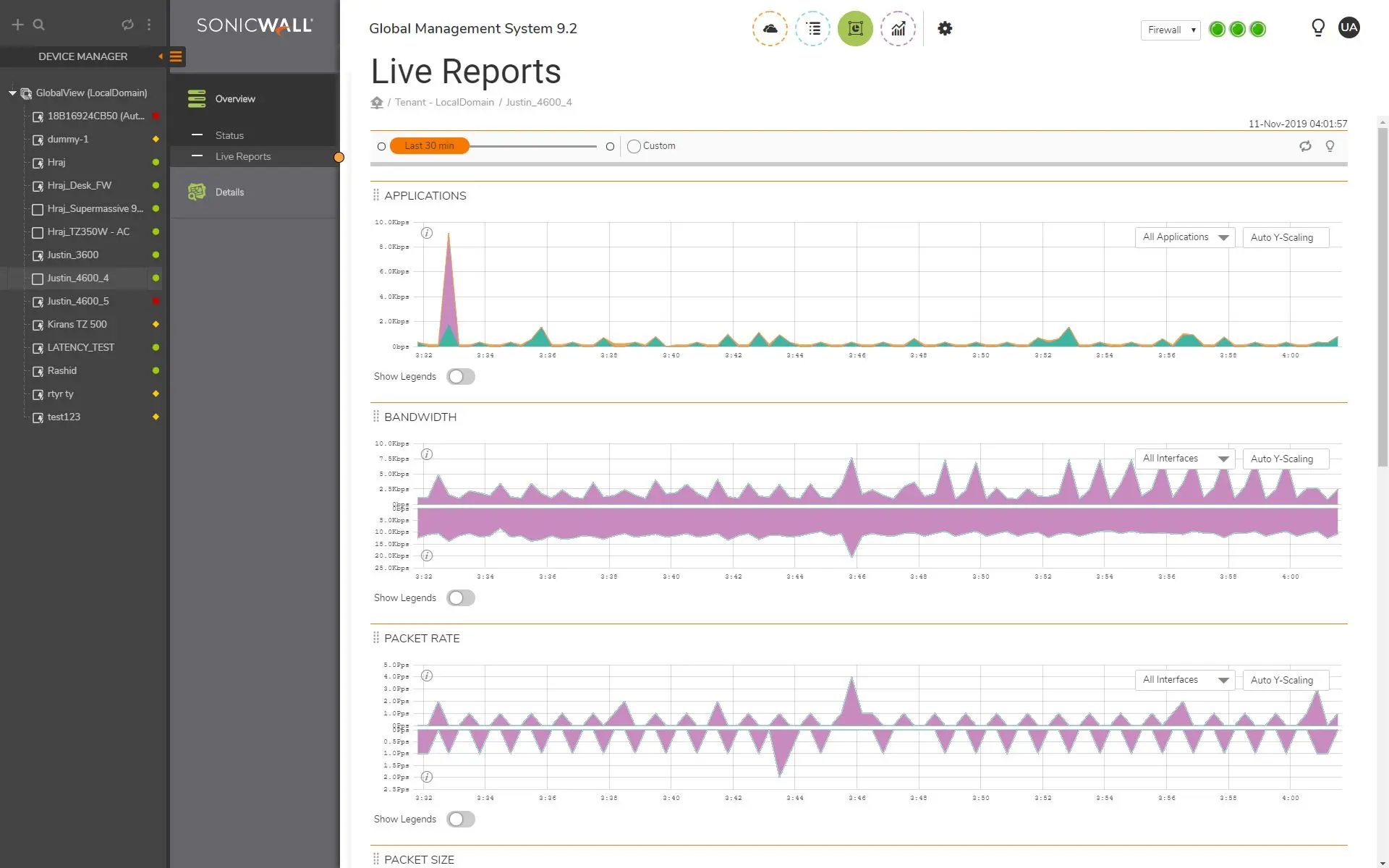
Task: Click the lightbulb tips icon at top right
Action: [1318, 28]
